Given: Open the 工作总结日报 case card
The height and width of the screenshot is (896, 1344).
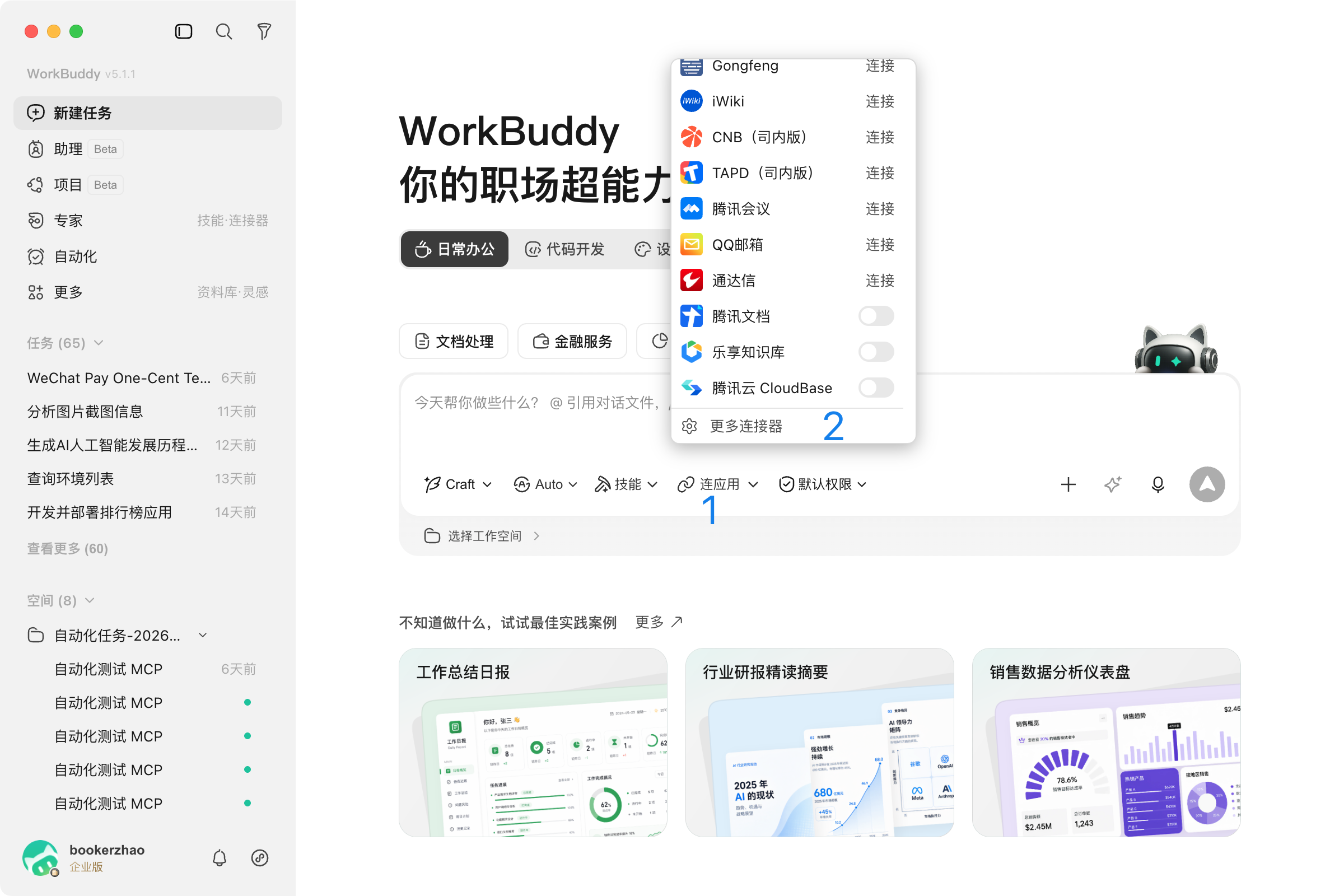Looking at the screenshot, I should (533, 743).
